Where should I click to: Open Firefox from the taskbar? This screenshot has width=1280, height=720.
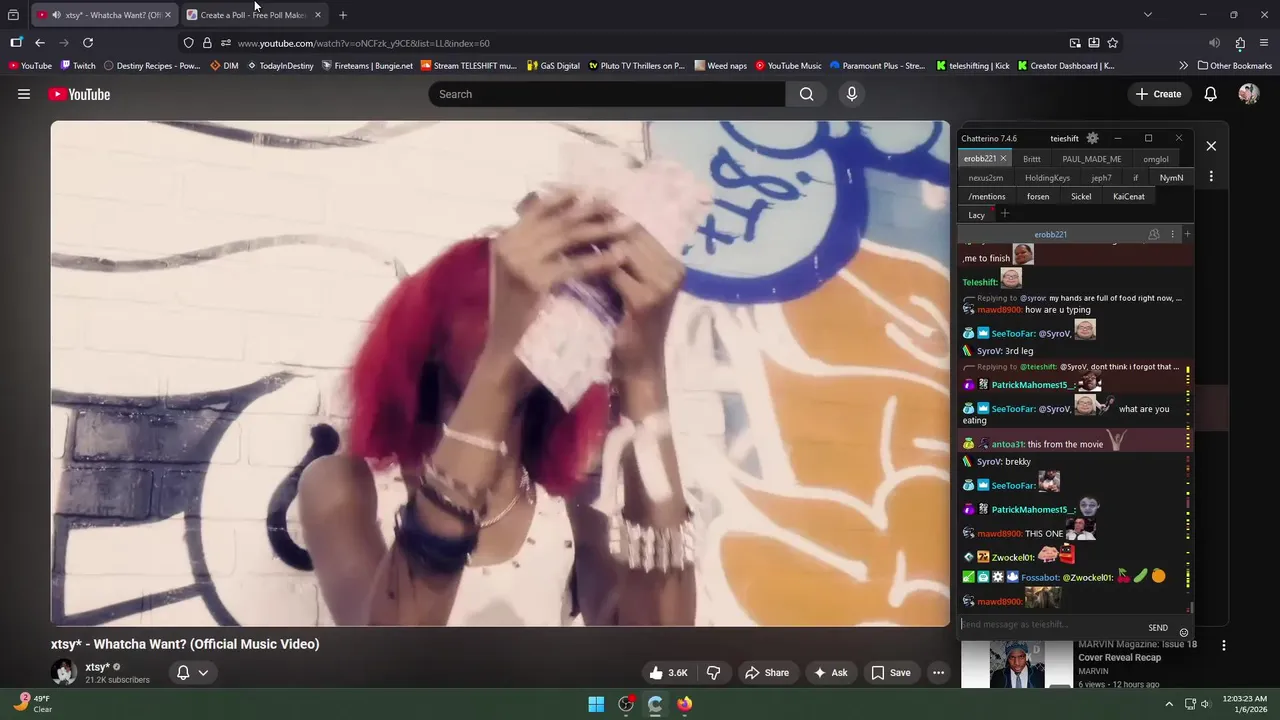tap(684, 704)
